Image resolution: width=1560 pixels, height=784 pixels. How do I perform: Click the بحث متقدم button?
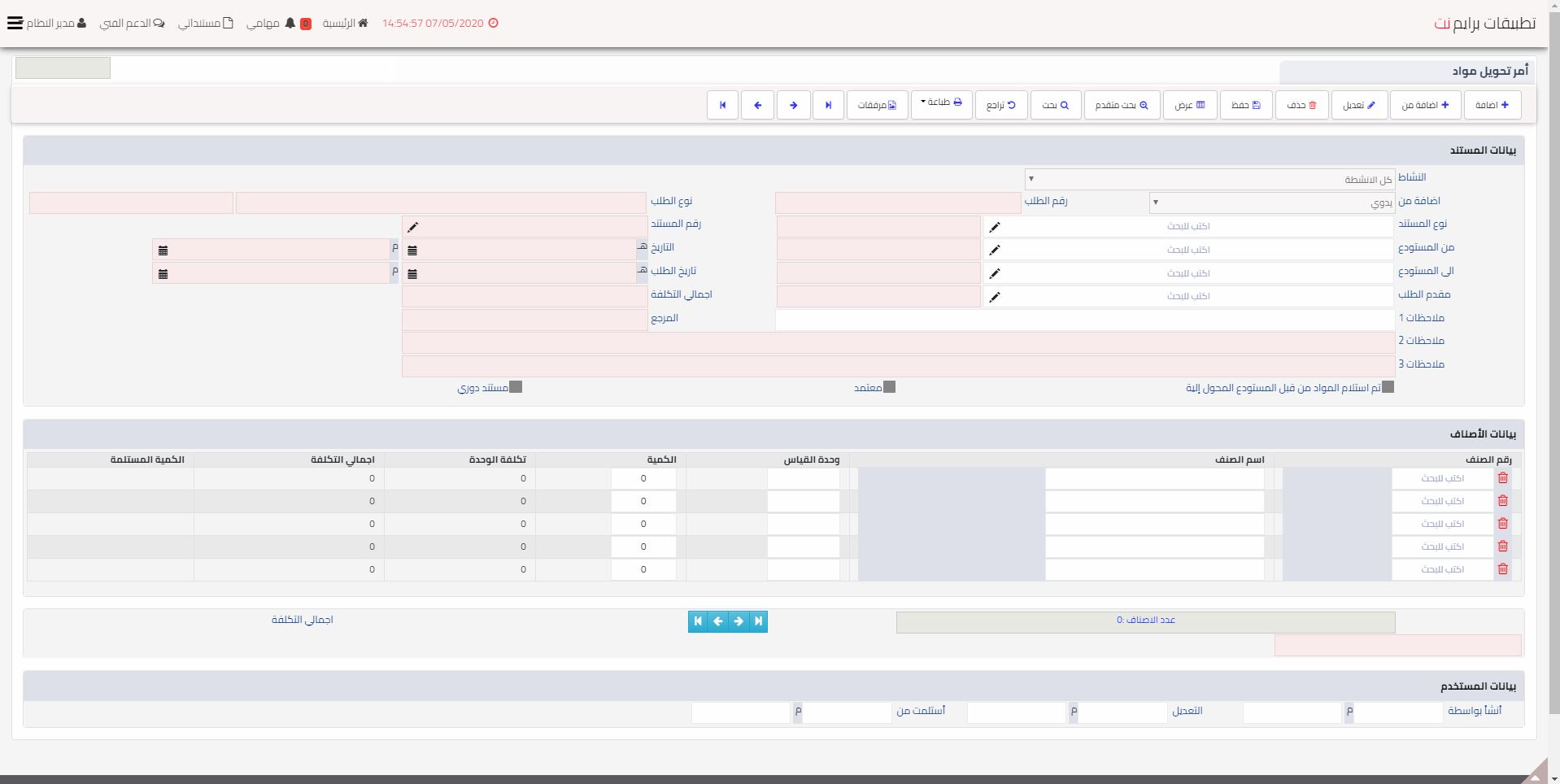point(1121,105)
